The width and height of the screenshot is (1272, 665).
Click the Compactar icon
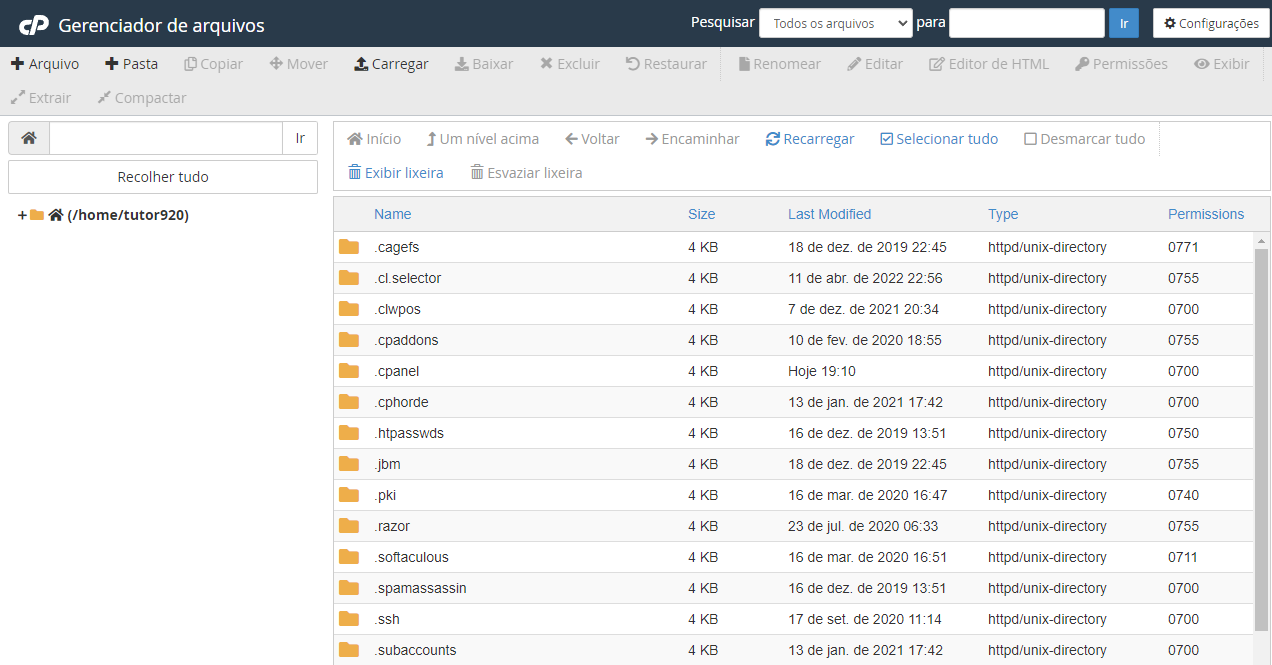point(141,97)
